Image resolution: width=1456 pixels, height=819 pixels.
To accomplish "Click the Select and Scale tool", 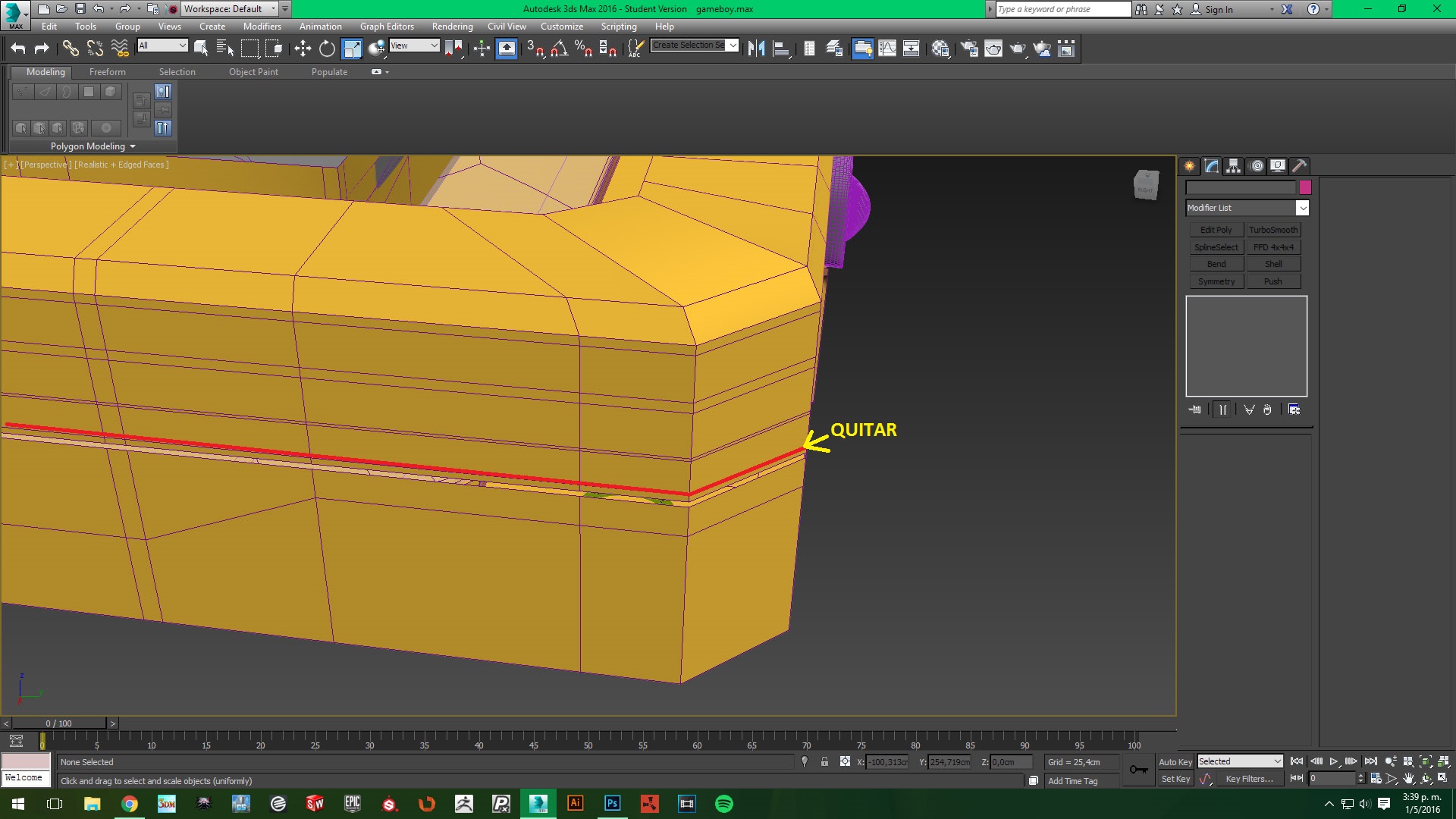I will 352,49.
